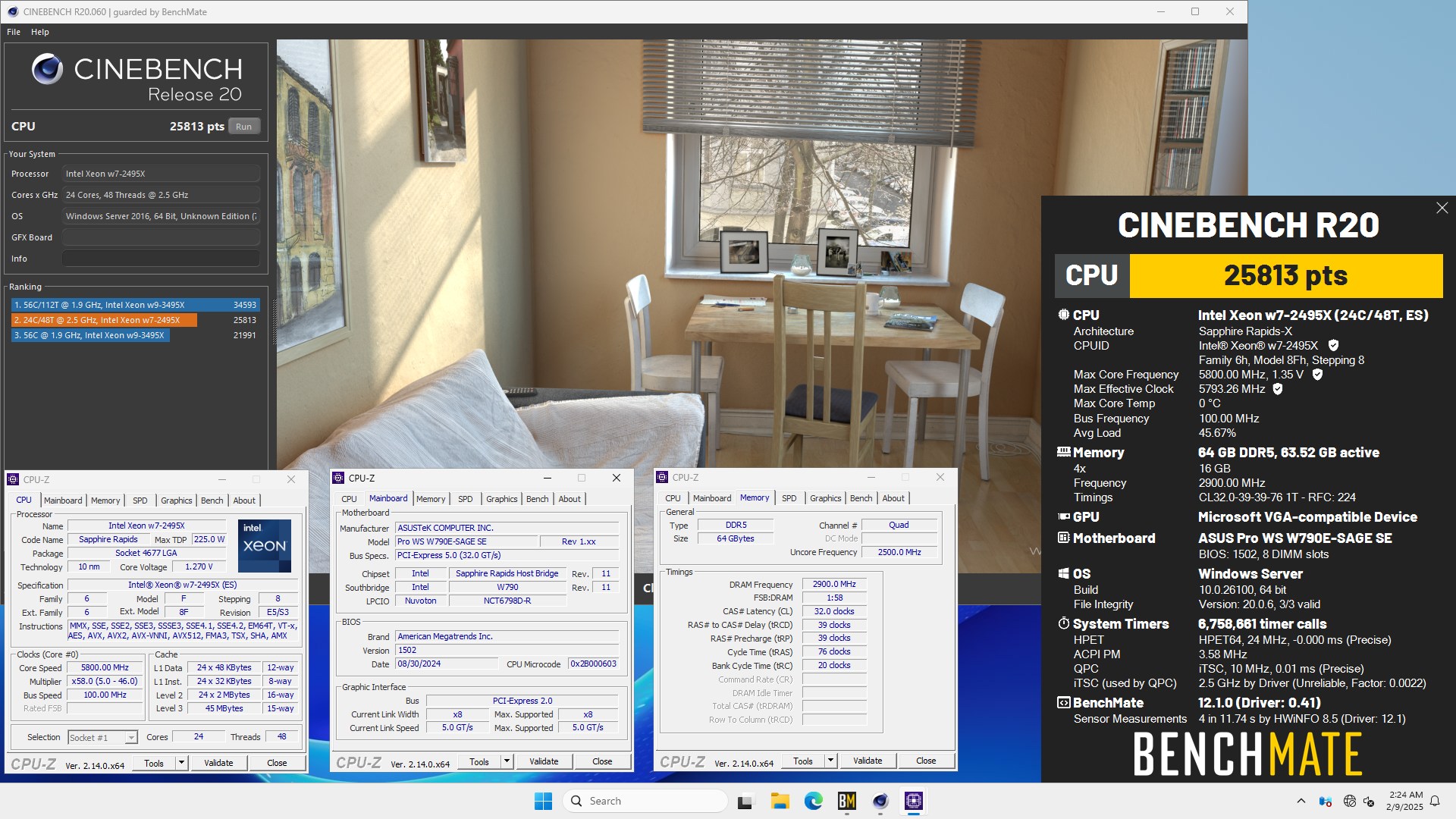Switch to the SPD tab in the first CPU-Z window
The height and width of the screenshot is (819, 1456).
[140, 500]
